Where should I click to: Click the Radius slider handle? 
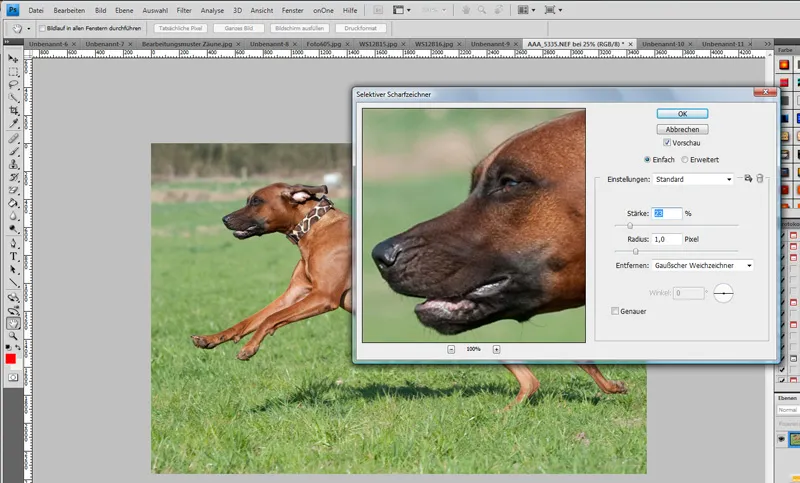tap(635, 251)
